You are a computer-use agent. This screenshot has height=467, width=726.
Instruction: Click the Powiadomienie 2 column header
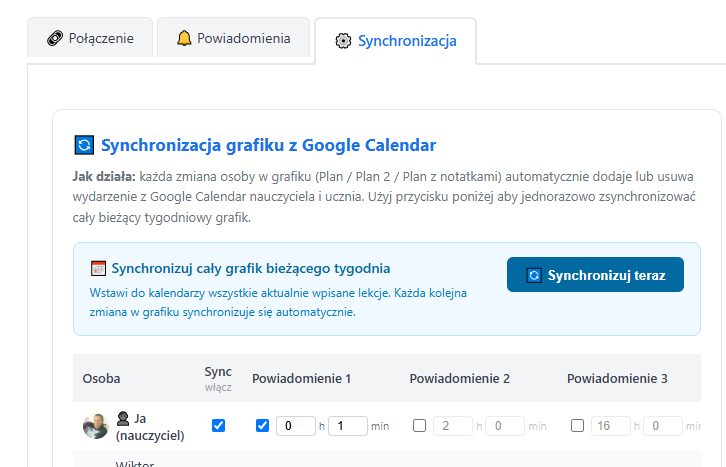pyautogui.click(x=459, y=379)
